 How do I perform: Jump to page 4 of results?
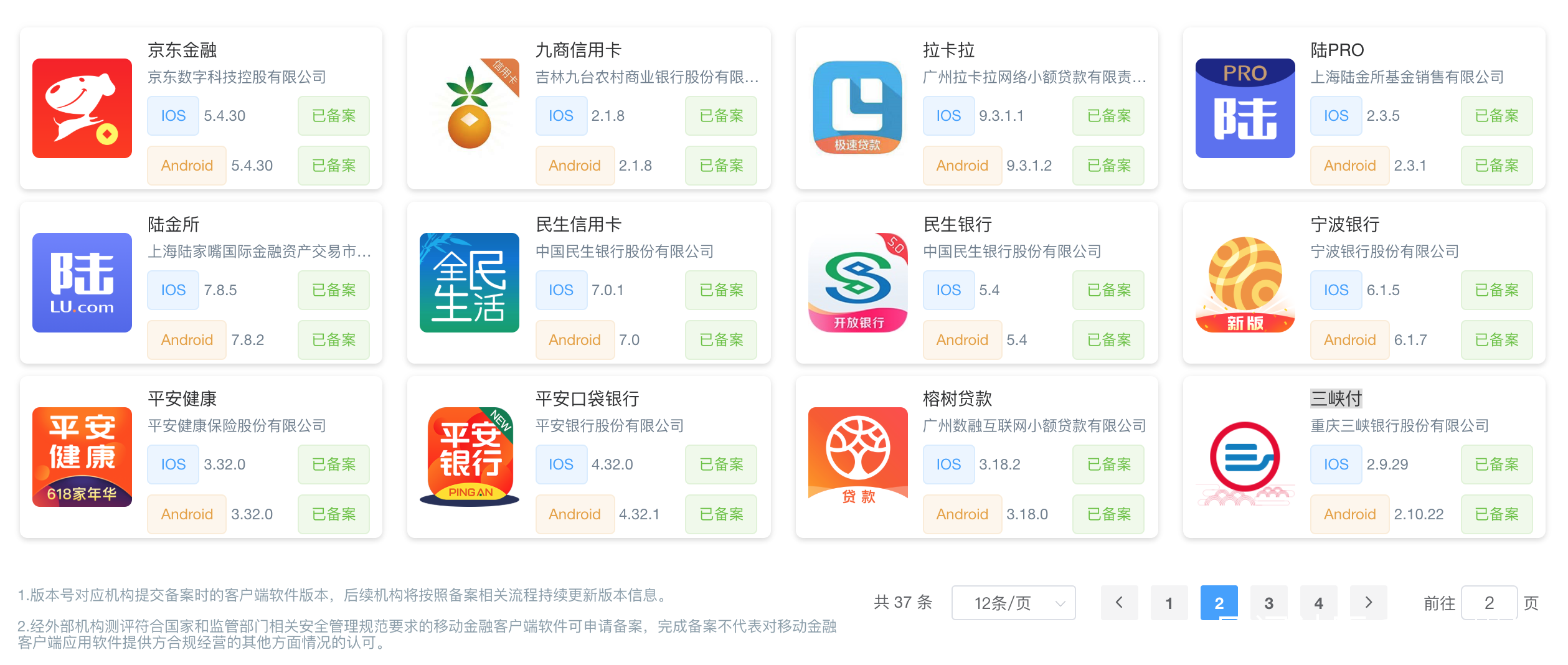[x=1318, y=603]
